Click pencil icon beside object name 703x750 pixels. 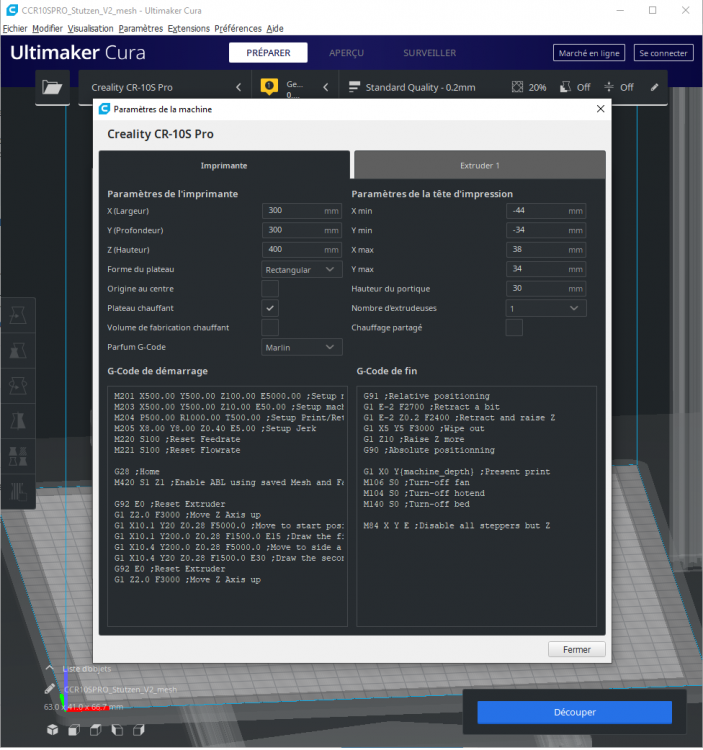tap(50, 689)
